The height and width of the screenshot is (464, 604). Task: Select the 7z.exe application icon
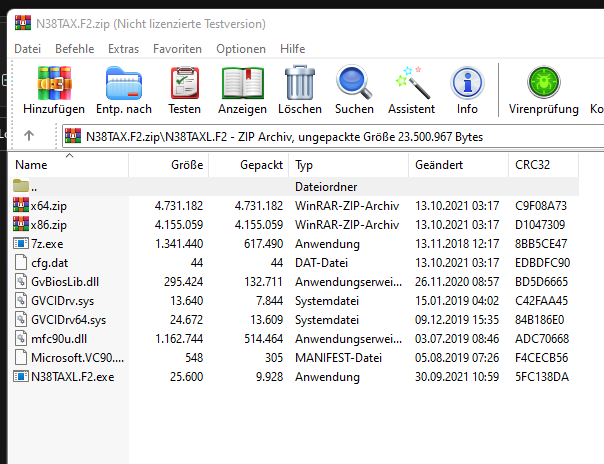coord(21,243)
